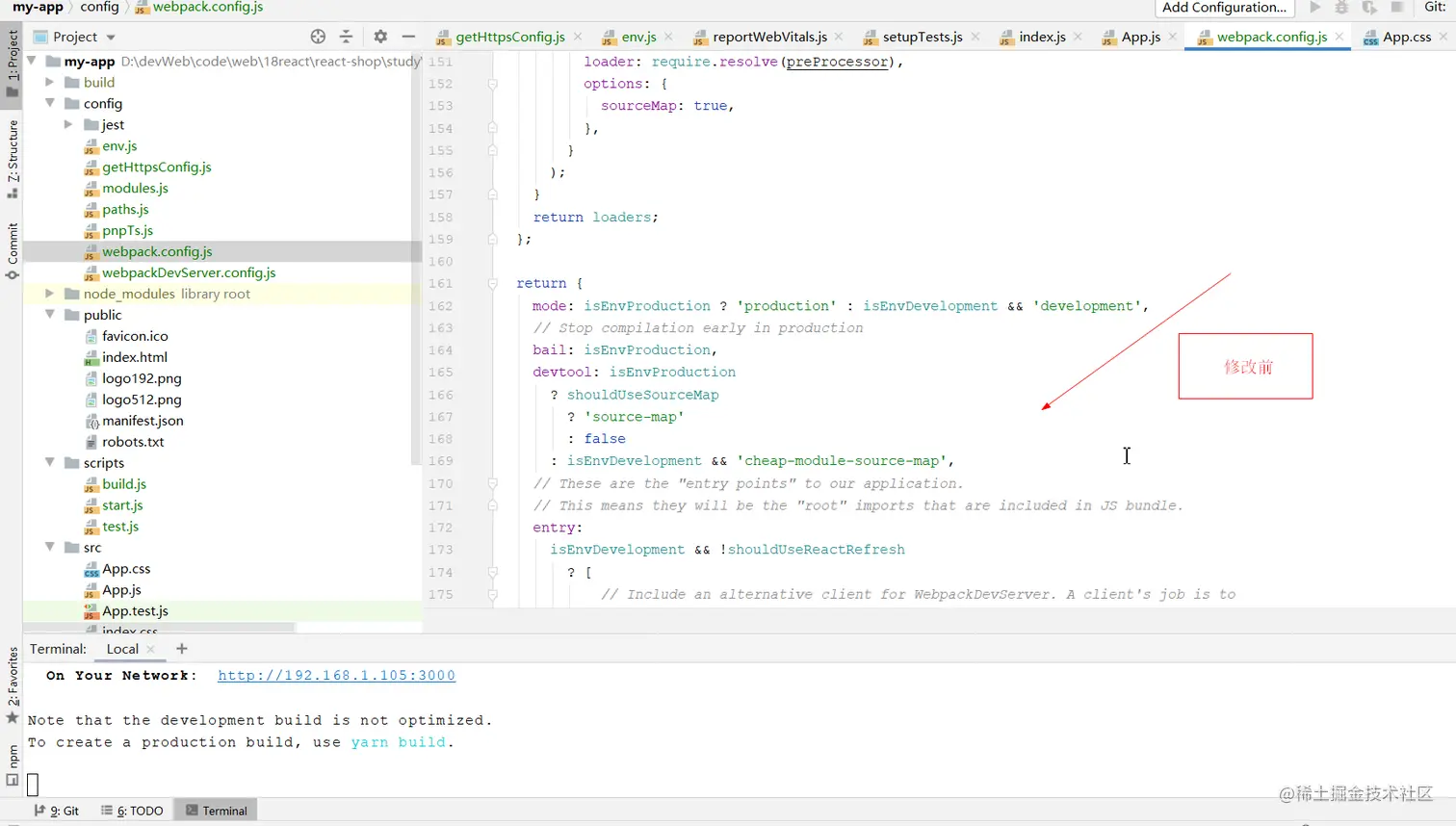Open the Project view dropdown
1456x826 pixels.
[111, 38]
